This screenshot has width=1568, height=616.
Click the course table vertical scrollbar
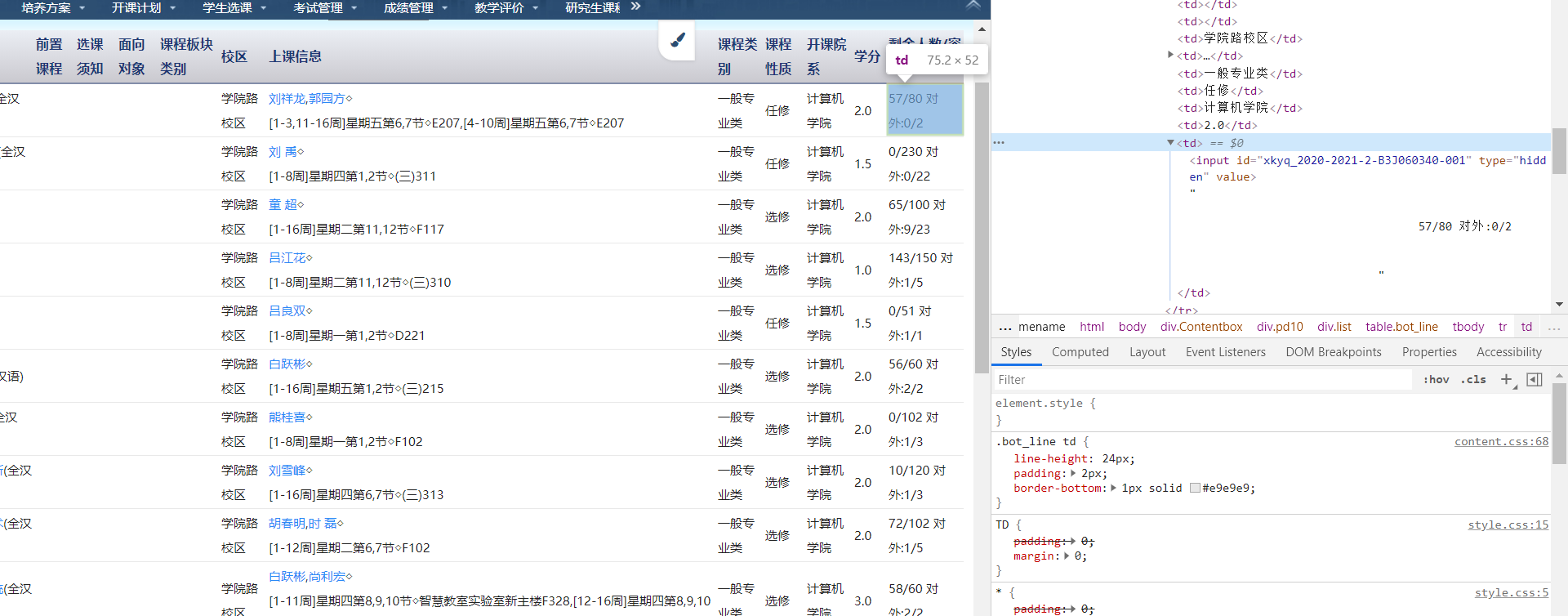[982, 229]
